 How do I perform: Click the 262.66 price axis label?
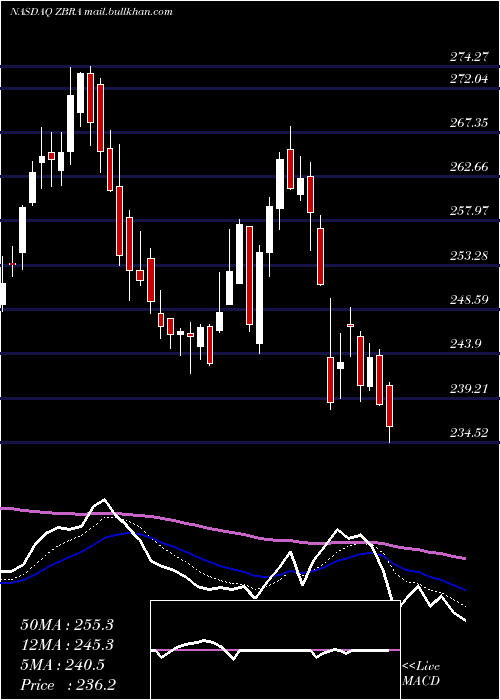[x=468, y=167]
